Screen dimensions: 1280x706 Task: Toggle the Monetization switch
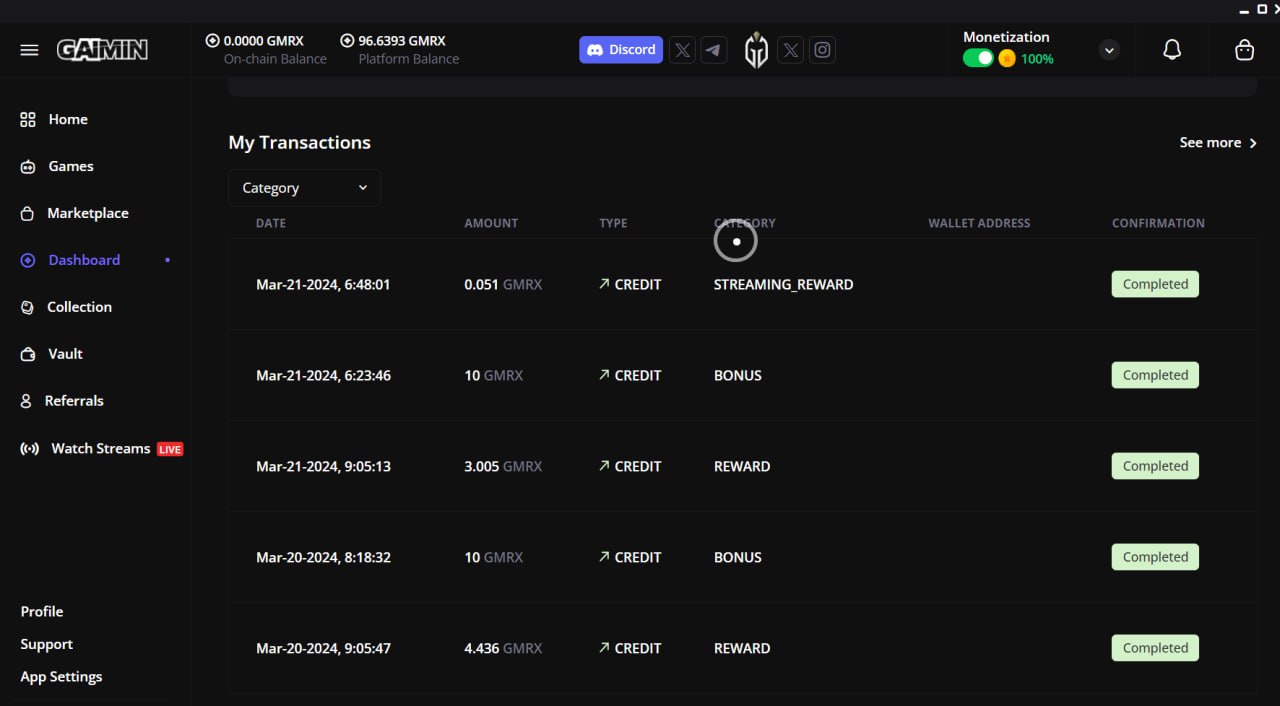(x=978, y=59)
